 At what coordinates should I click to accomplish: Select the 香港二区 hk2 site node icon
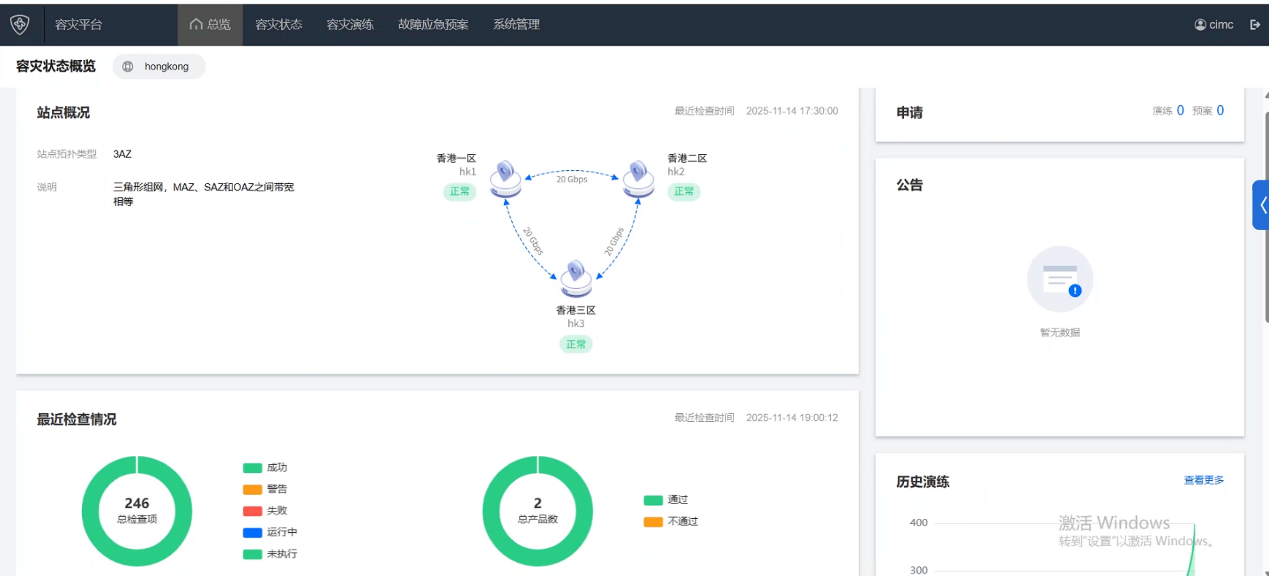(639, 178)
